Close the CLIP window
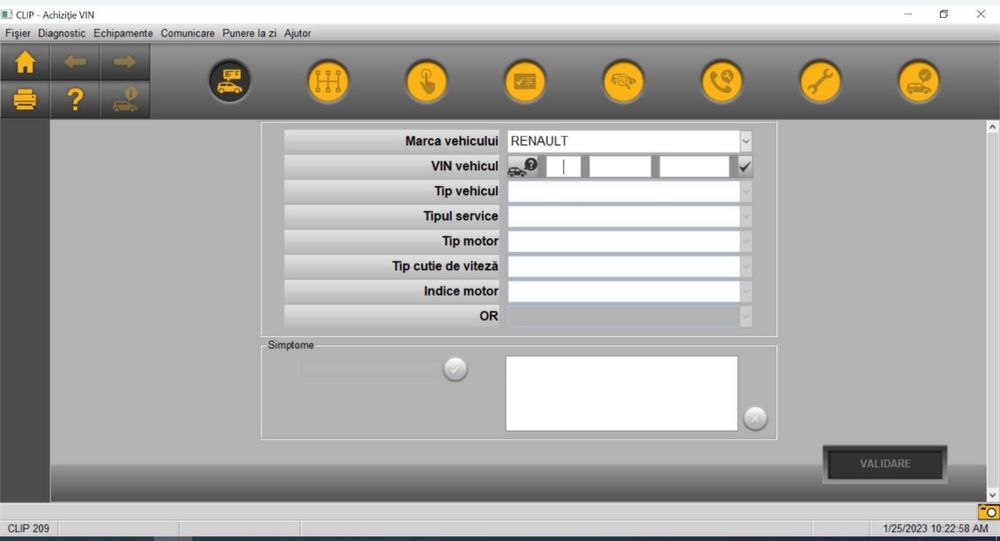1000x541 pixels. click(x=981, y=14)
